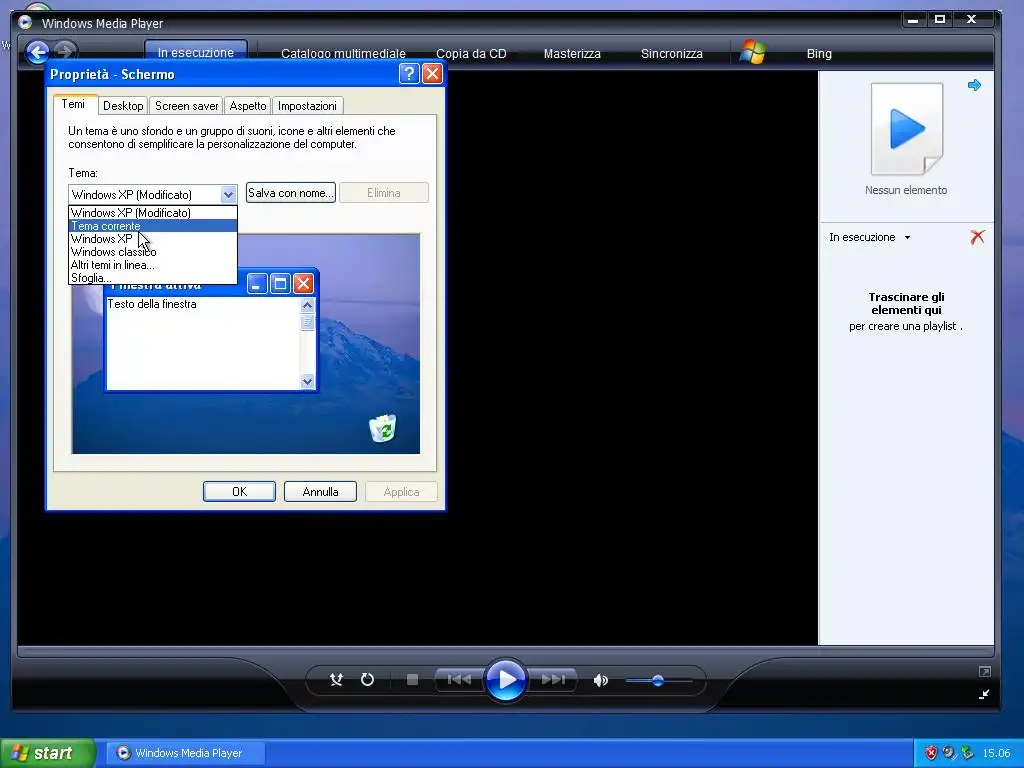Choose Tema corrente from the list

[x=153, y=226]
